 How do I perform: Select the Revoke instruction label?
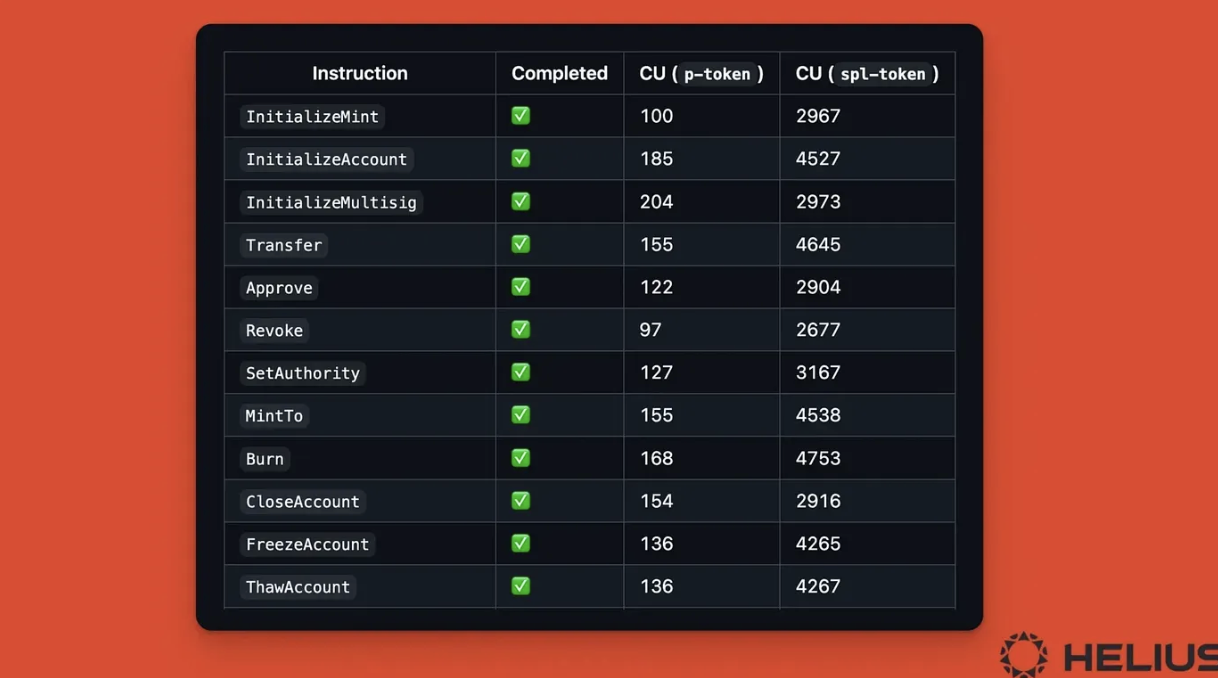[274, 331]
